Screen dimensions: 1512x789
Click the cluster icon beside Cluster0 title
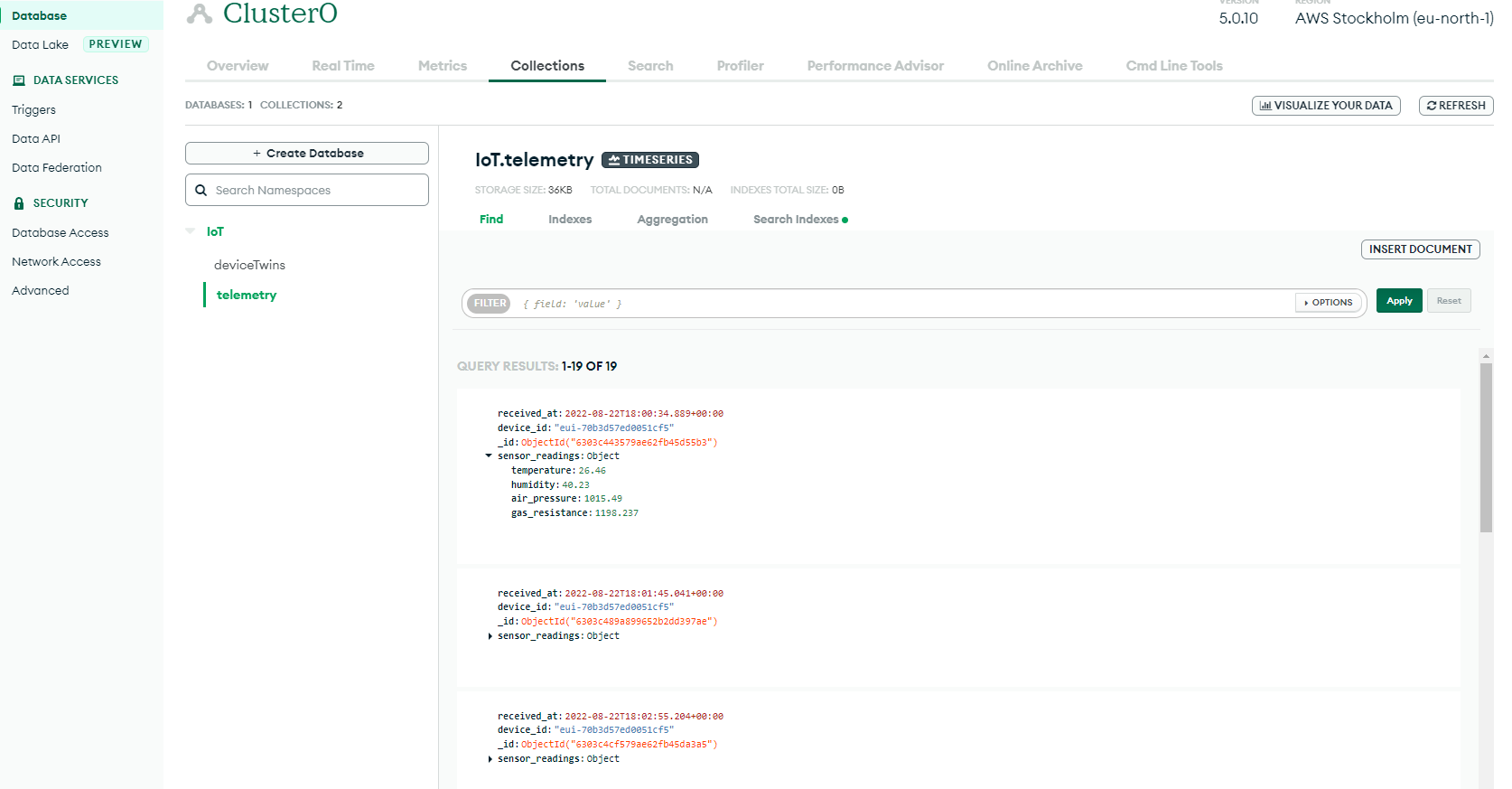(x=200, y=13)
